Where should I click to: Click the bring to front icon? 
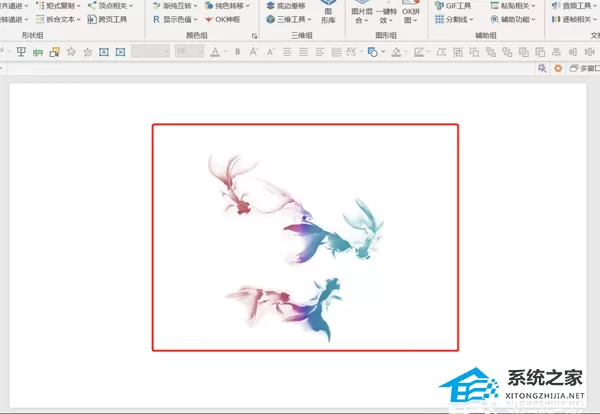523,52
